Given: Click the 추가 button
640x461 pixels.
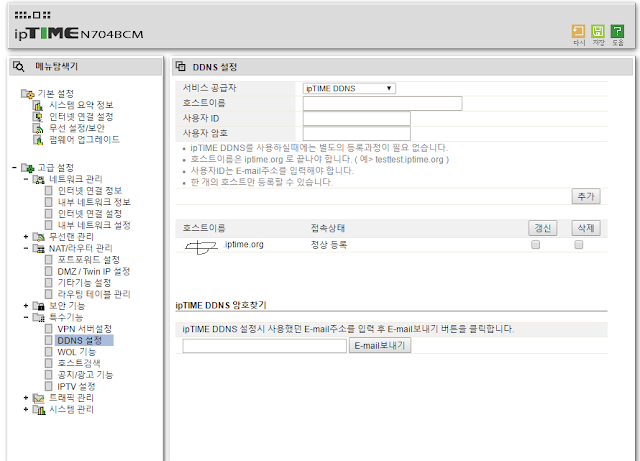Looking at the screenshot, I should [586, 196].
